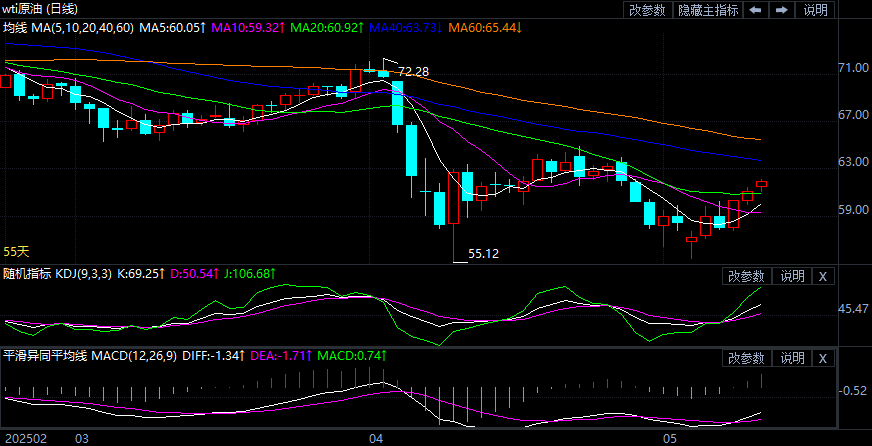Click the MA60:65.44 value
Image resolution: width=872 pixels, height=446 pixels.
(484, 27)
